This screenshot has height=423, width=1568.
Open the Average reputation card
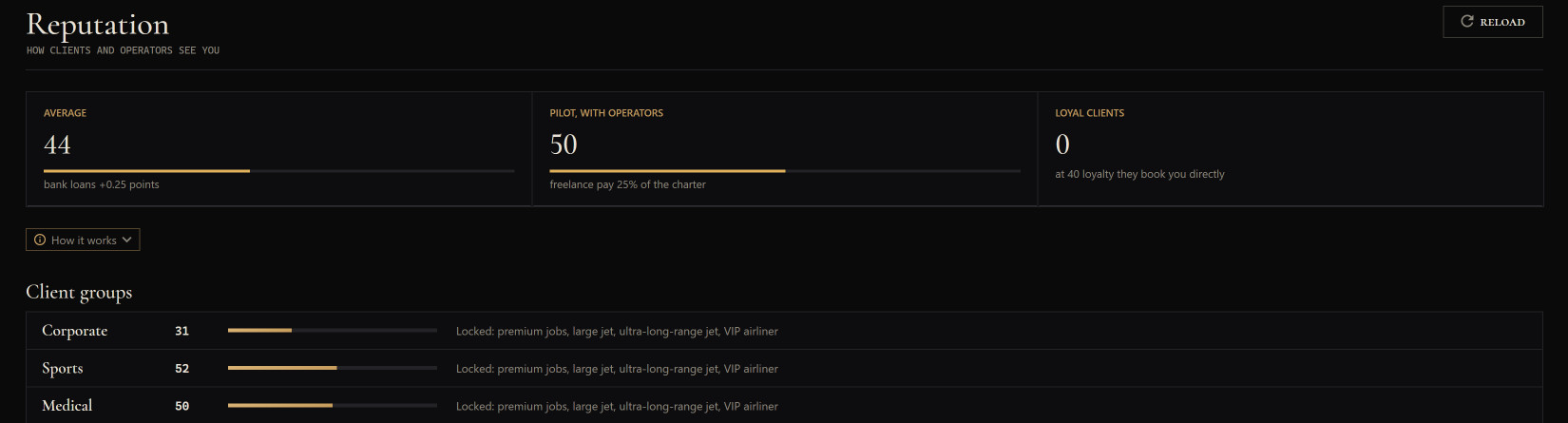click(278, 148)
